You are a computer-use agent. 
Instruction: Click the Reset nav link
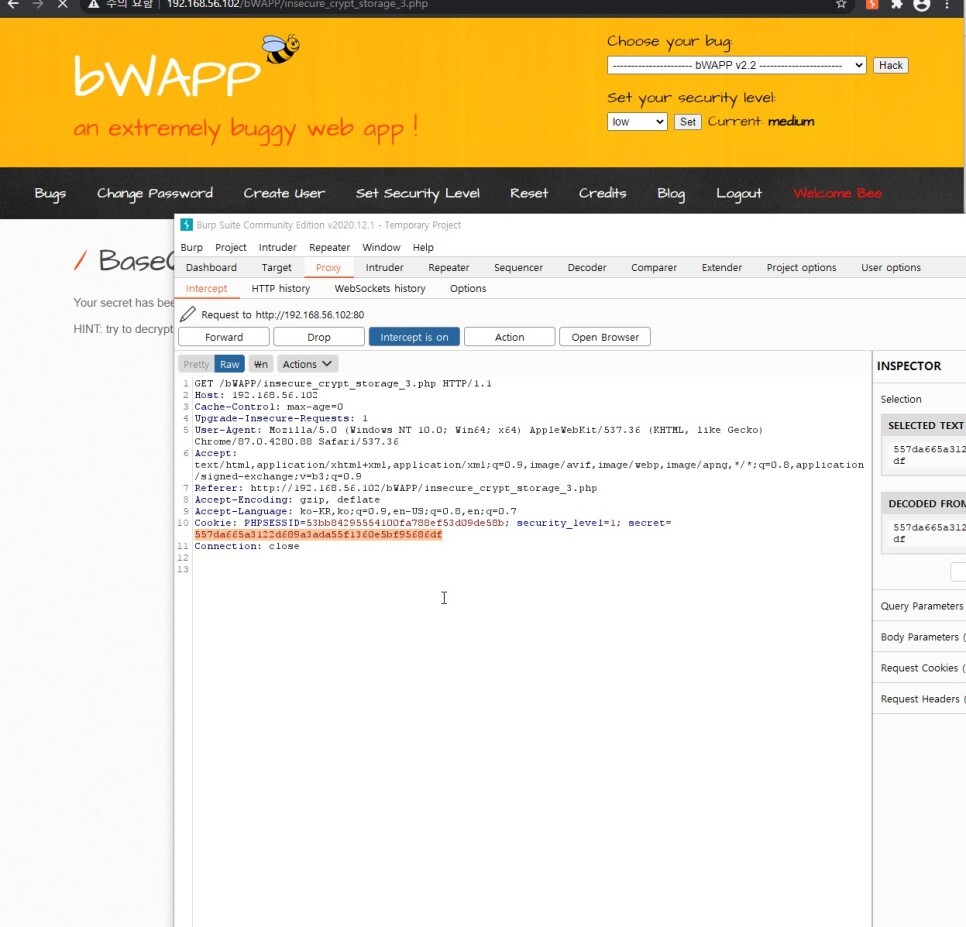click(529, 193)
